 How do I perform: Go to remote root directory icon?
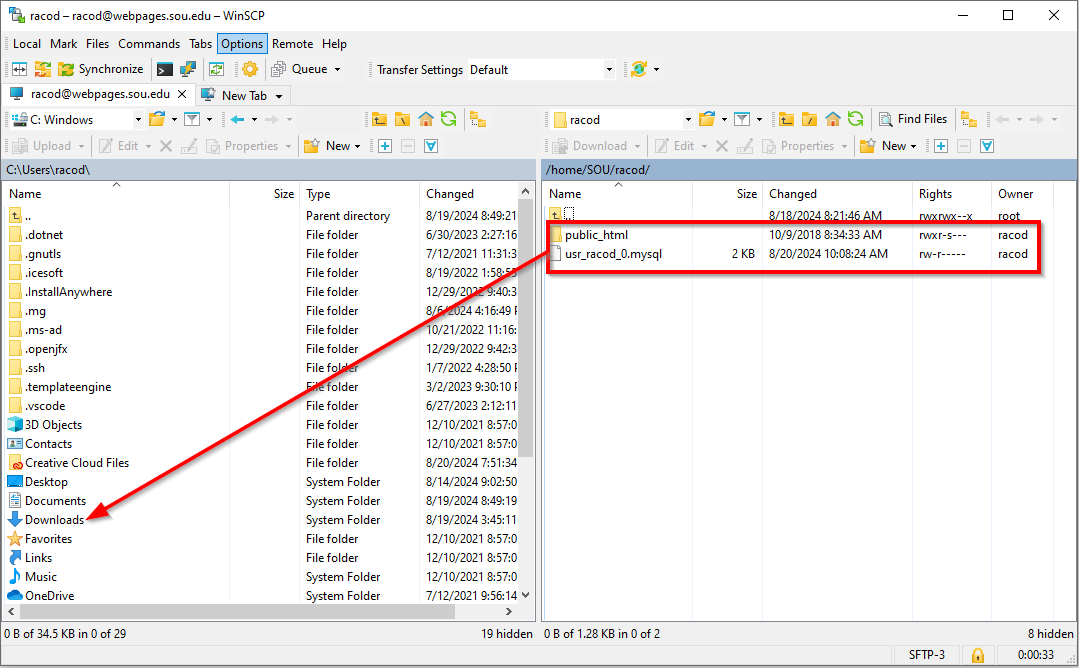point(809,120)
